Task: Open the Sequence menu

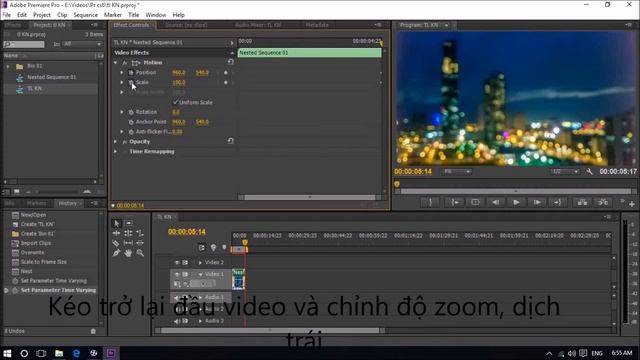Action: click(85, 15)
